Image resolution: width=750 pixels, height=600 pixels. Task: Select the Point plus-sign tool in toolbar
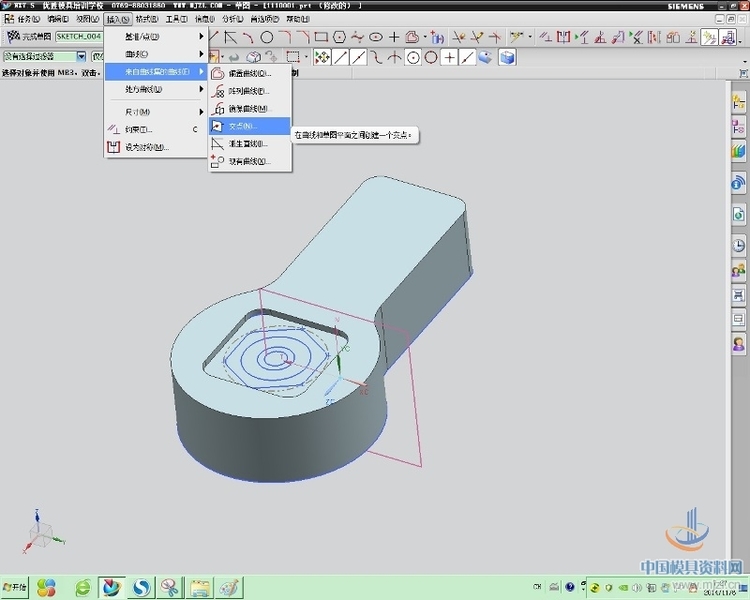coord(394,37)
